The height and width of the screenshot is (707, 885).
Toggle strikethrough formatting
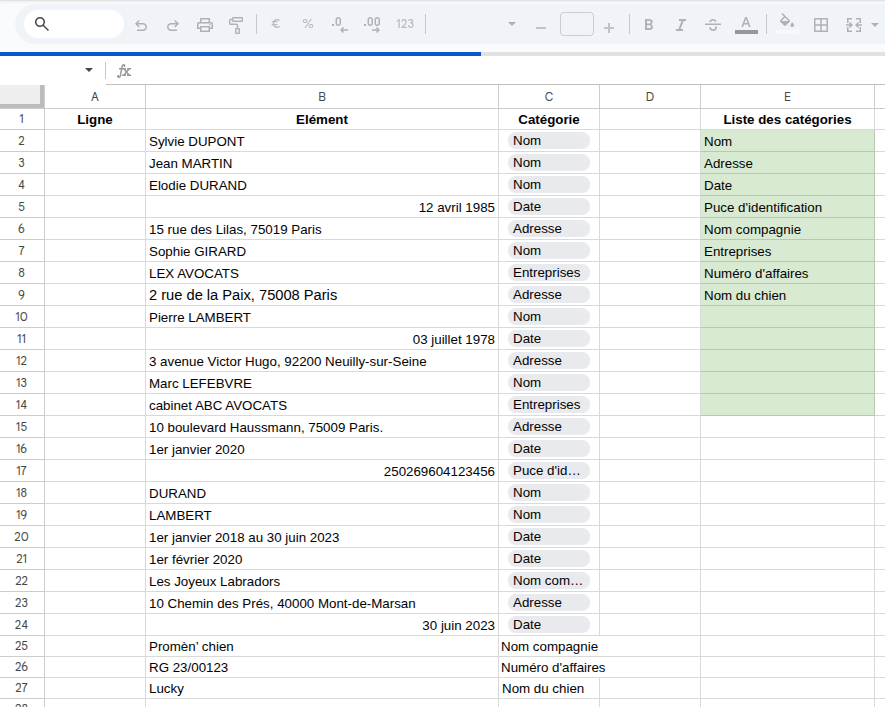click(713, 25)
